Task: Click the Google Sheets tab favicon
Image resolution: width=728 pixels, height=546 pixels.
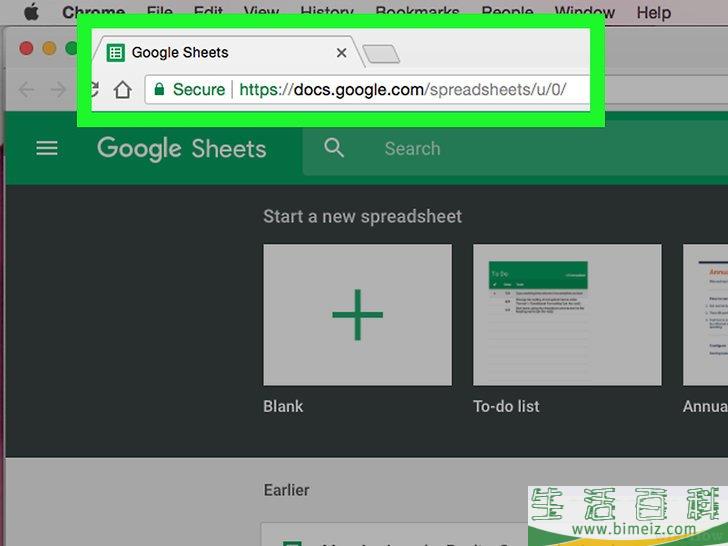Action: (x=116, y=53)
